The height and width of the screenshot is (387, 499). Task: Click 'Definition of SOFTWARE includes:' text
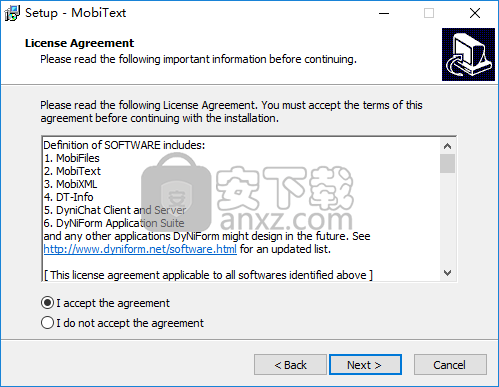click(x=124, y=145)
